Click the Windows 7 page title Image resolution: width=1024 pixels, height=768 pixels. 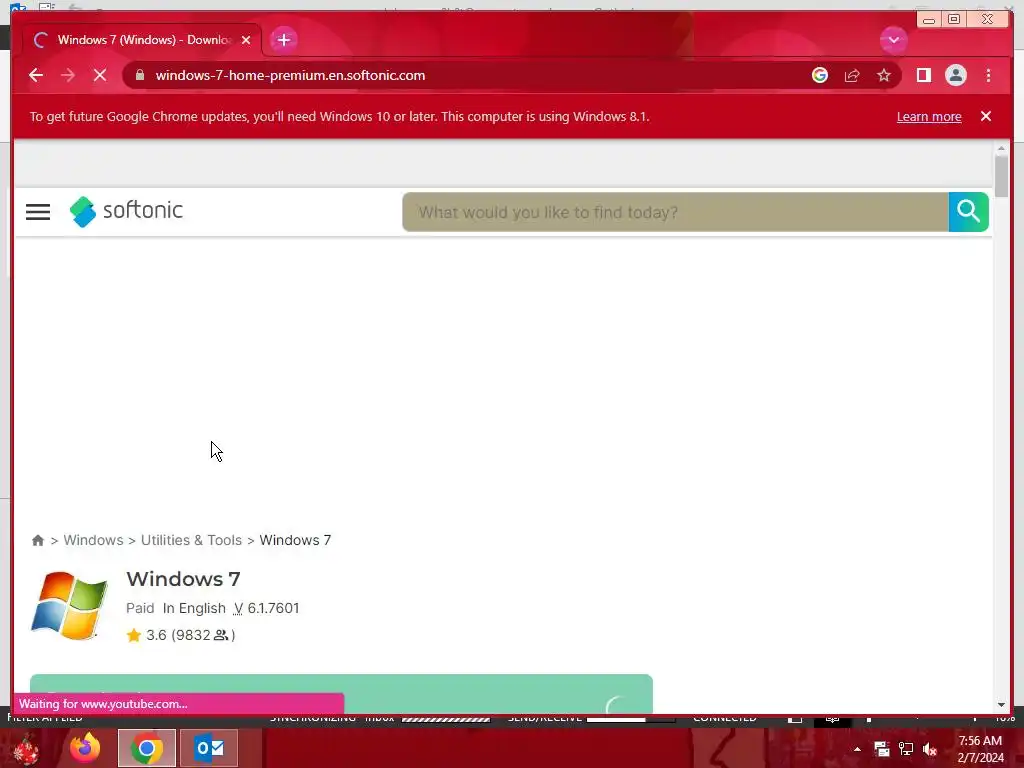184,579
